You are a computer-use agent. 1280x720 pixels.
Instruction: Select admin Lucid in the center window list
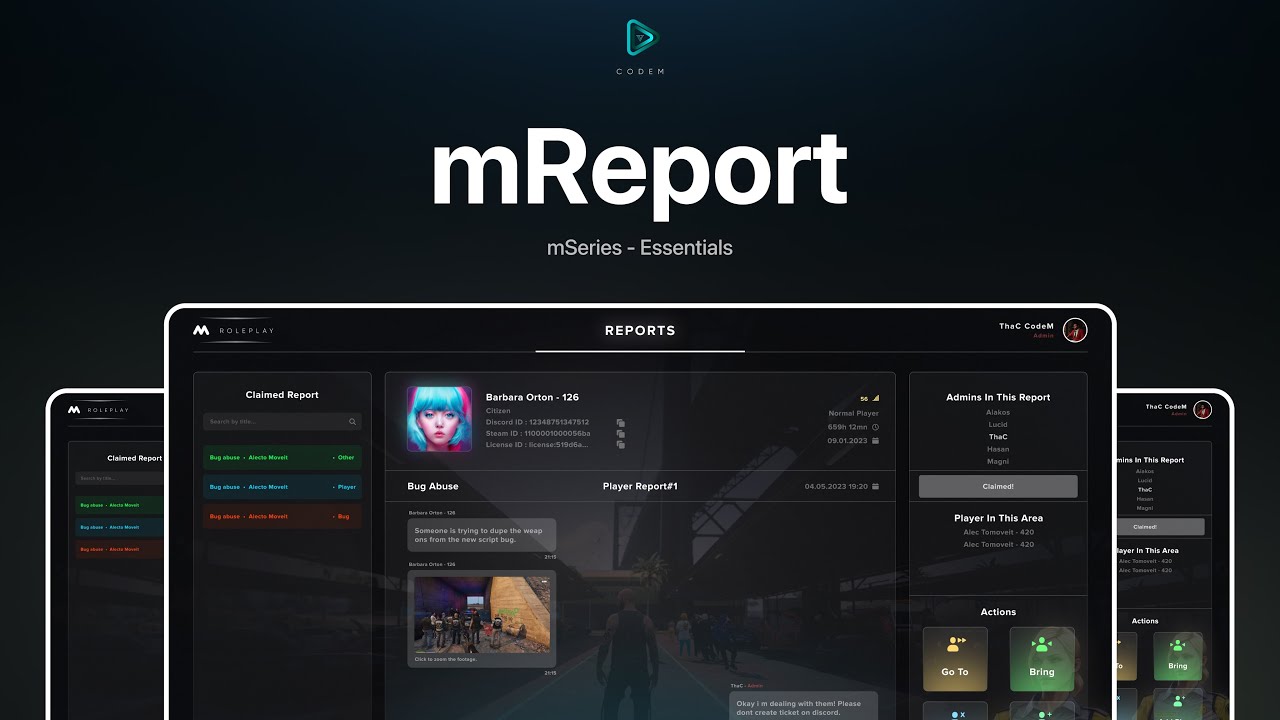click(x=998, y=424)
